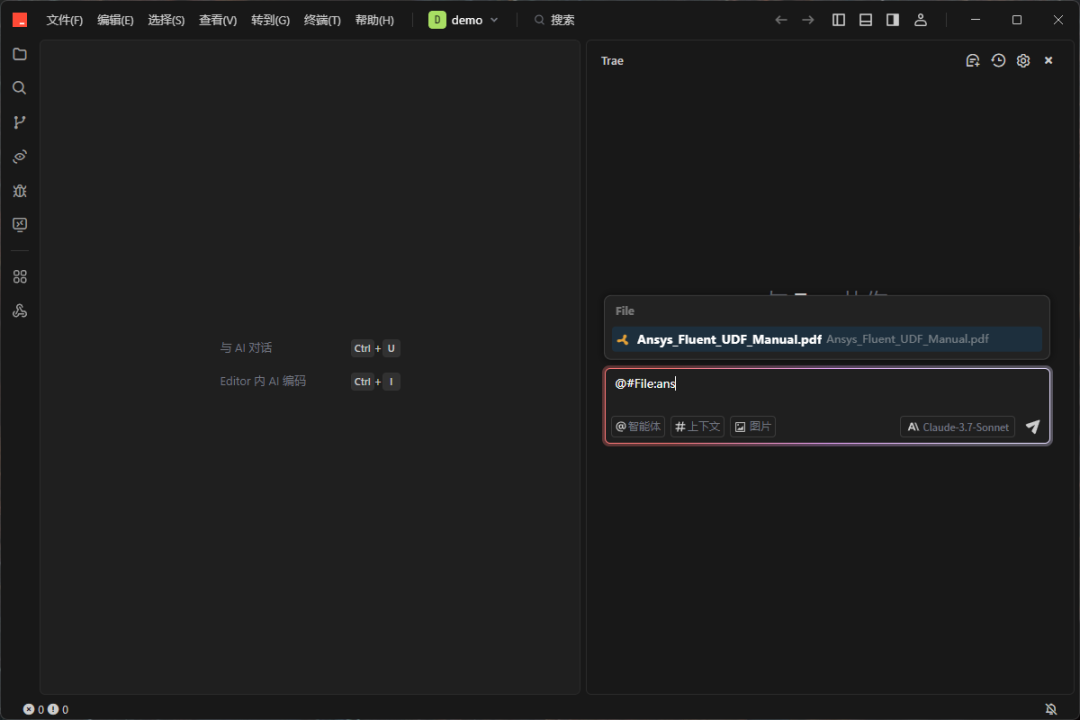Open the Extensions grid icon

click(x=19, y=277)
